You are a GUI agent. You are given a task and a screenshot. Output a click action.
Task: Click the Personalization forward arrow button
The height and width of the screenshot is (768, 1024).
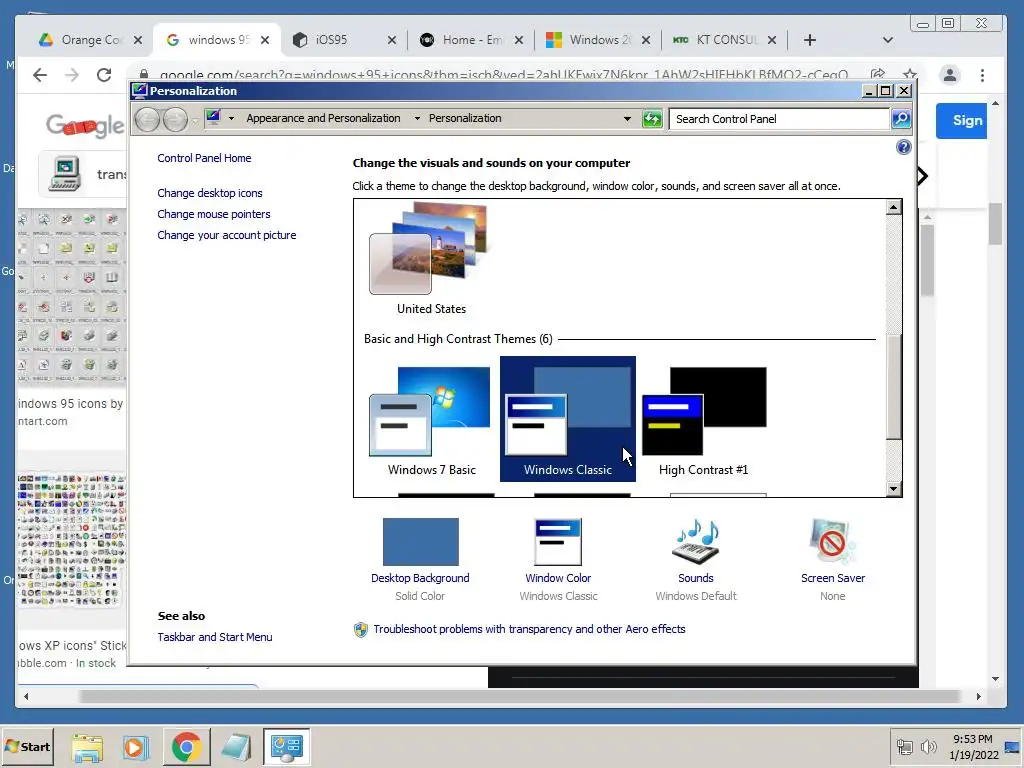tap(174, 119)
